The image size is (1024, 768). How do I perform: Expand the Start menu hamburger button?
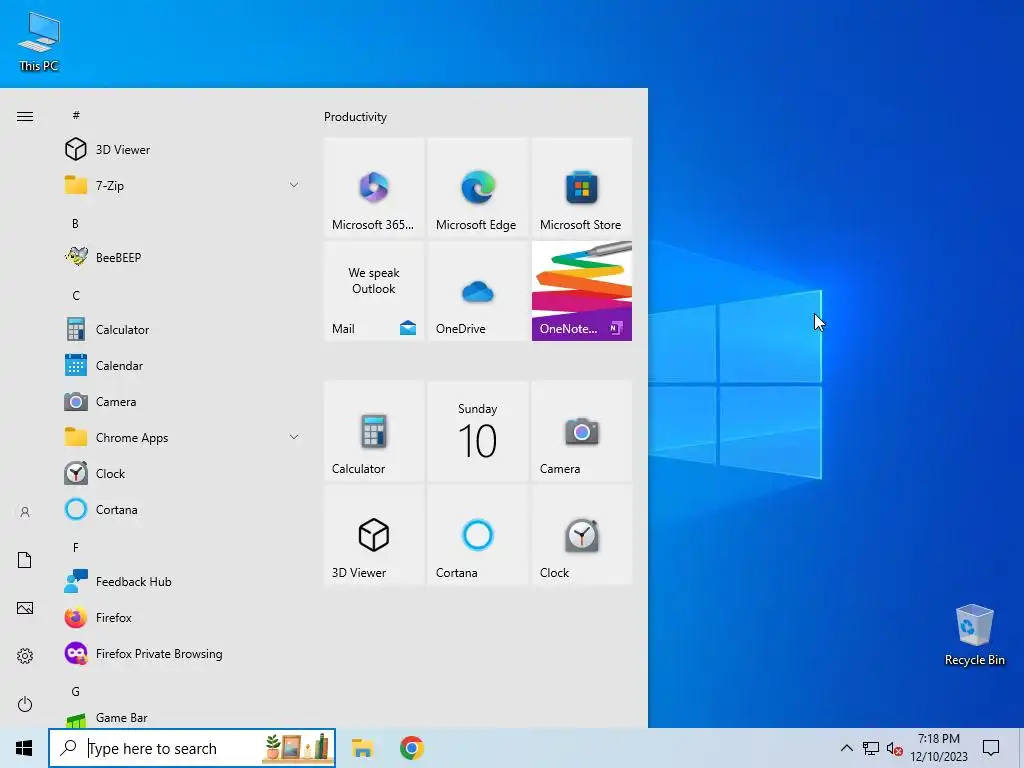point(25,116)
